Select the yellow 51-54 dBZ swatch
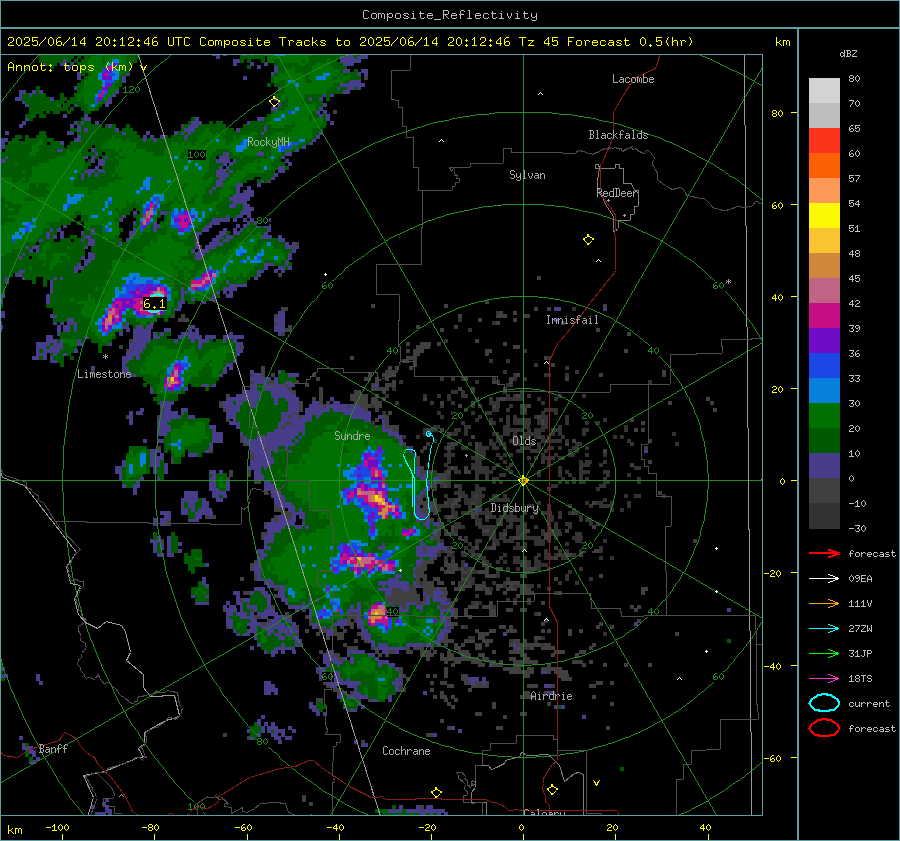The width and height of the screenshot is (900, 841). (x=824, y=216)
